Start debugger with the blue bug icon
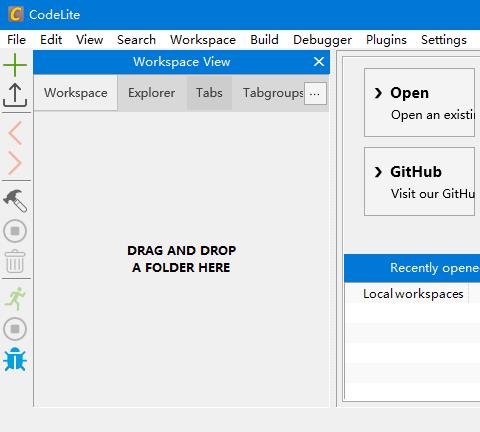480x432 pixels. tap(15, 359)
